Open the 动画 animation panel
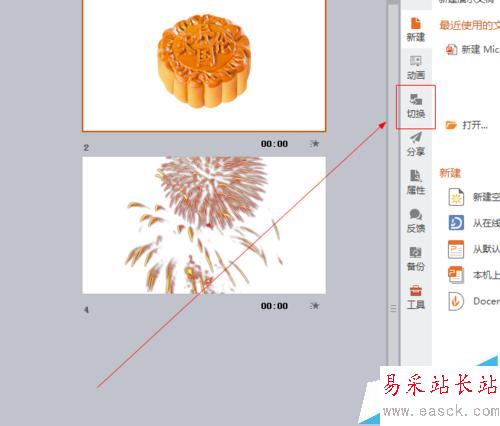Viewport: 500px width, 426px height. (416, 68)
